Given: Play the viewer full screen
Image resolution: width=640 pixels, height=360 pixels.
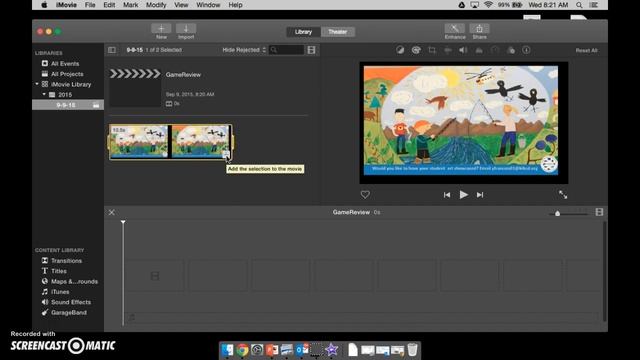Looking at the screenshot, I should (563, 195).
